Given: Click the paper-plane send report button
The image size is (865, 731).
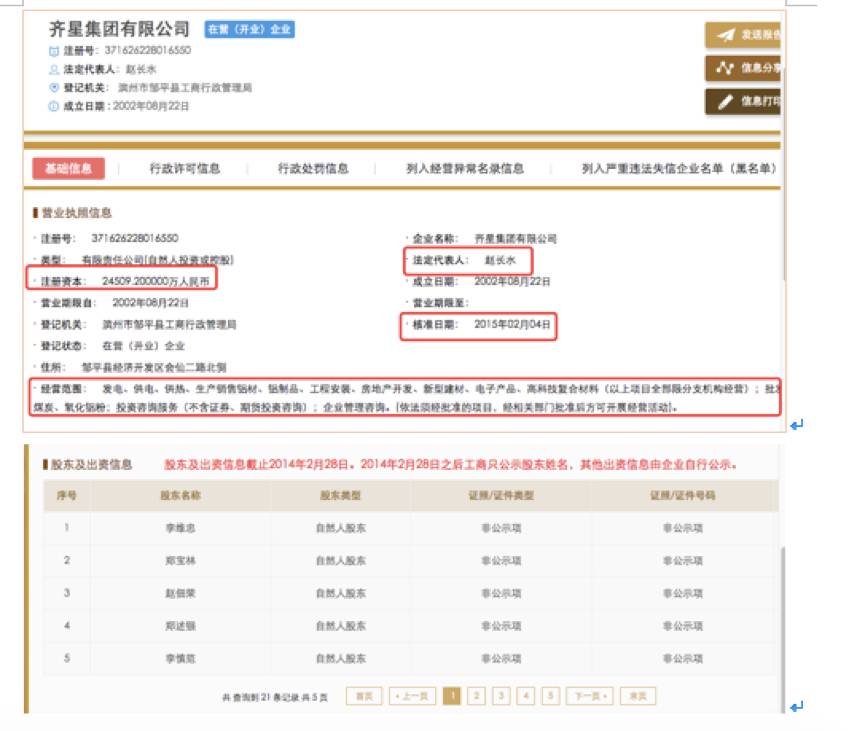Looking at the screenshot, I should 743,35.
